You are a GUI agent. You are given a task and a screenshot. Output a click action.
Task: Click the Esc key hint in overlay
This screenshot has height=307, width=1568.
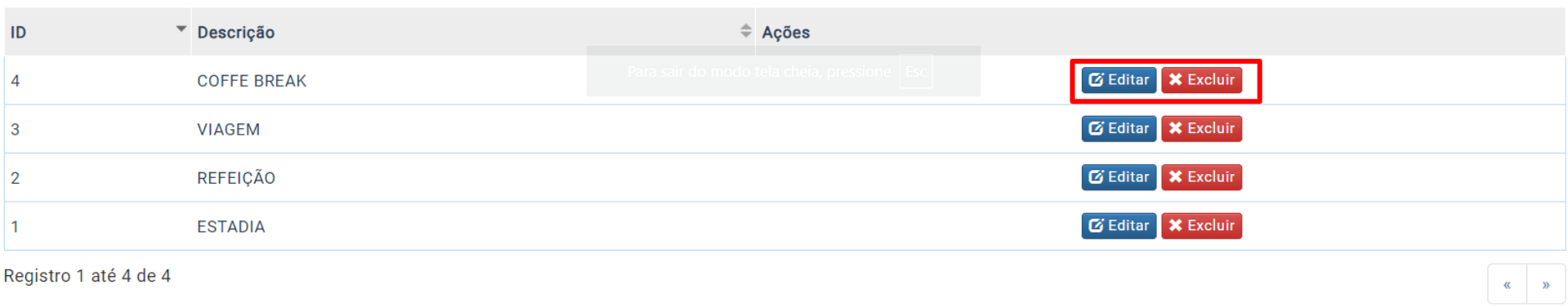916,72
